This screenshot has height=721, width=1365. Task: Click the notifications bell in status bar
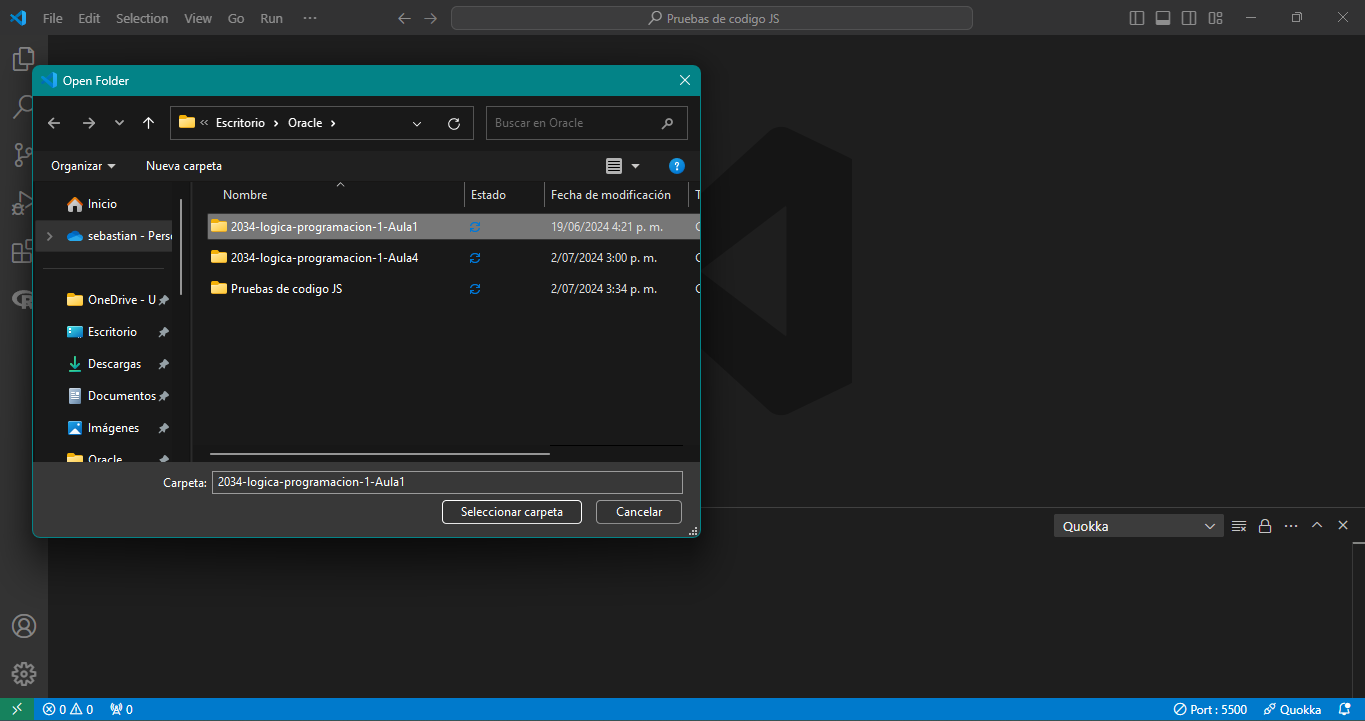tap(1345, 709)
